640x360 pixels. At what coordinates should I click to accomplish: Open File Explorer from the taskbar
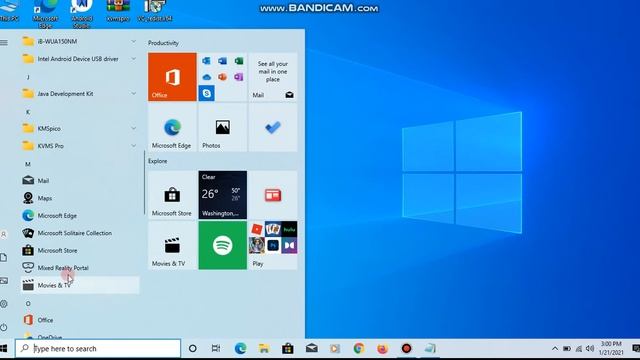pyautogui.click(x=264, y=348)
